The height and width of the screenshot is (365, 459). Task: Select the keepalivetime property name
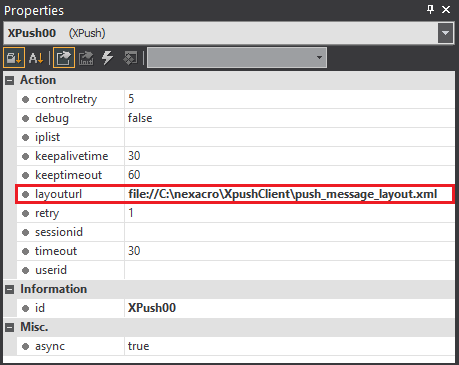point(72,156)
